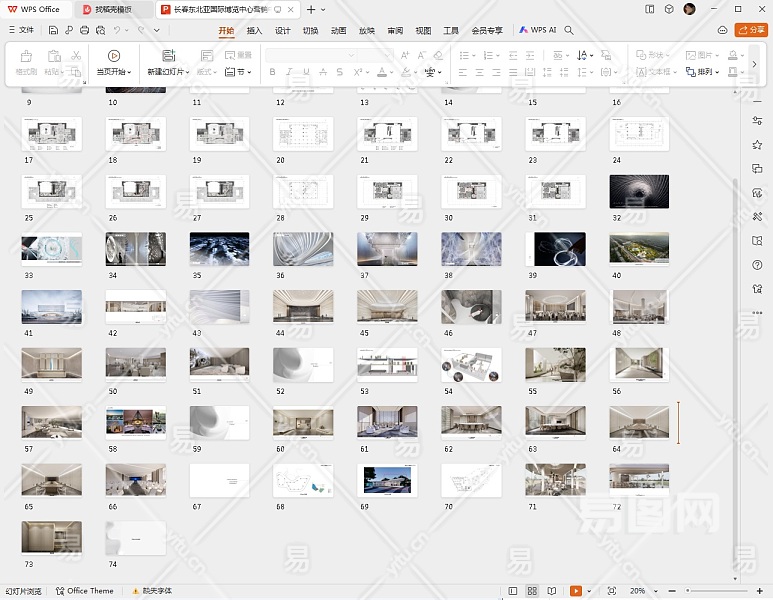Click the 新建幻灯片 new slide icon
Image resolution: width=773 pixels, height=600 pixels.
click(168, 55)
